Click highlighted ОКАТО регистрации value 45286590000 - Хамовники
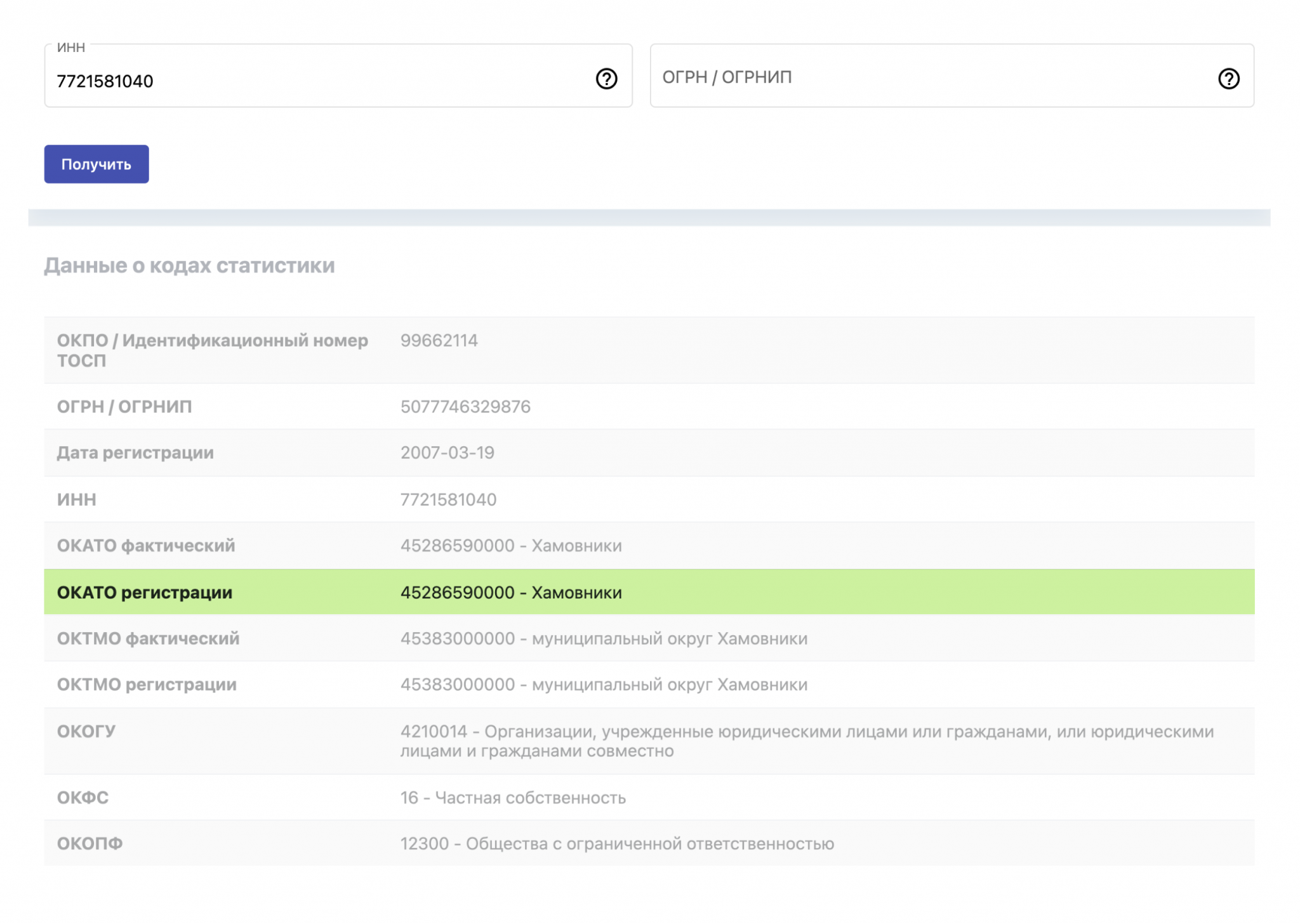This screenshot has width=1300, height=924. point(511,593)
